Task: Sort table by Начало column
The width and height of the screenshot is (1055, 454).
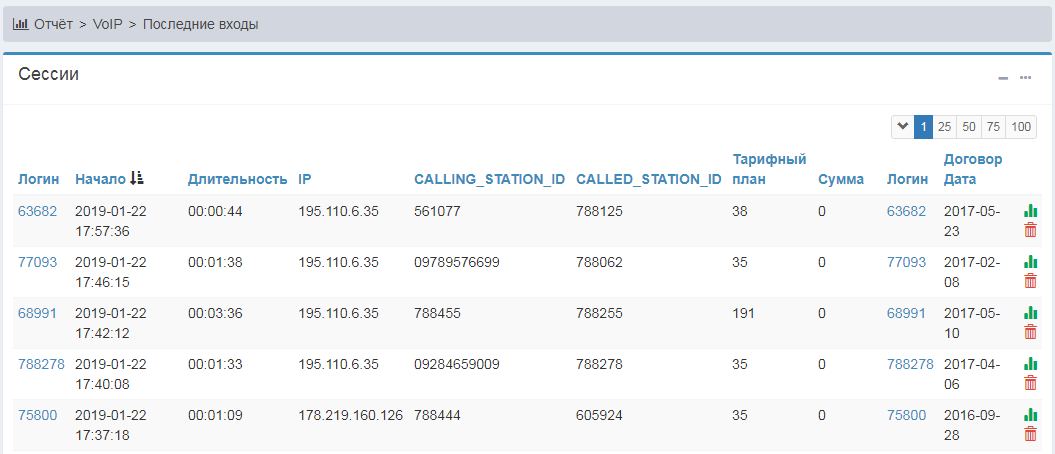Action: coord(100,179)
